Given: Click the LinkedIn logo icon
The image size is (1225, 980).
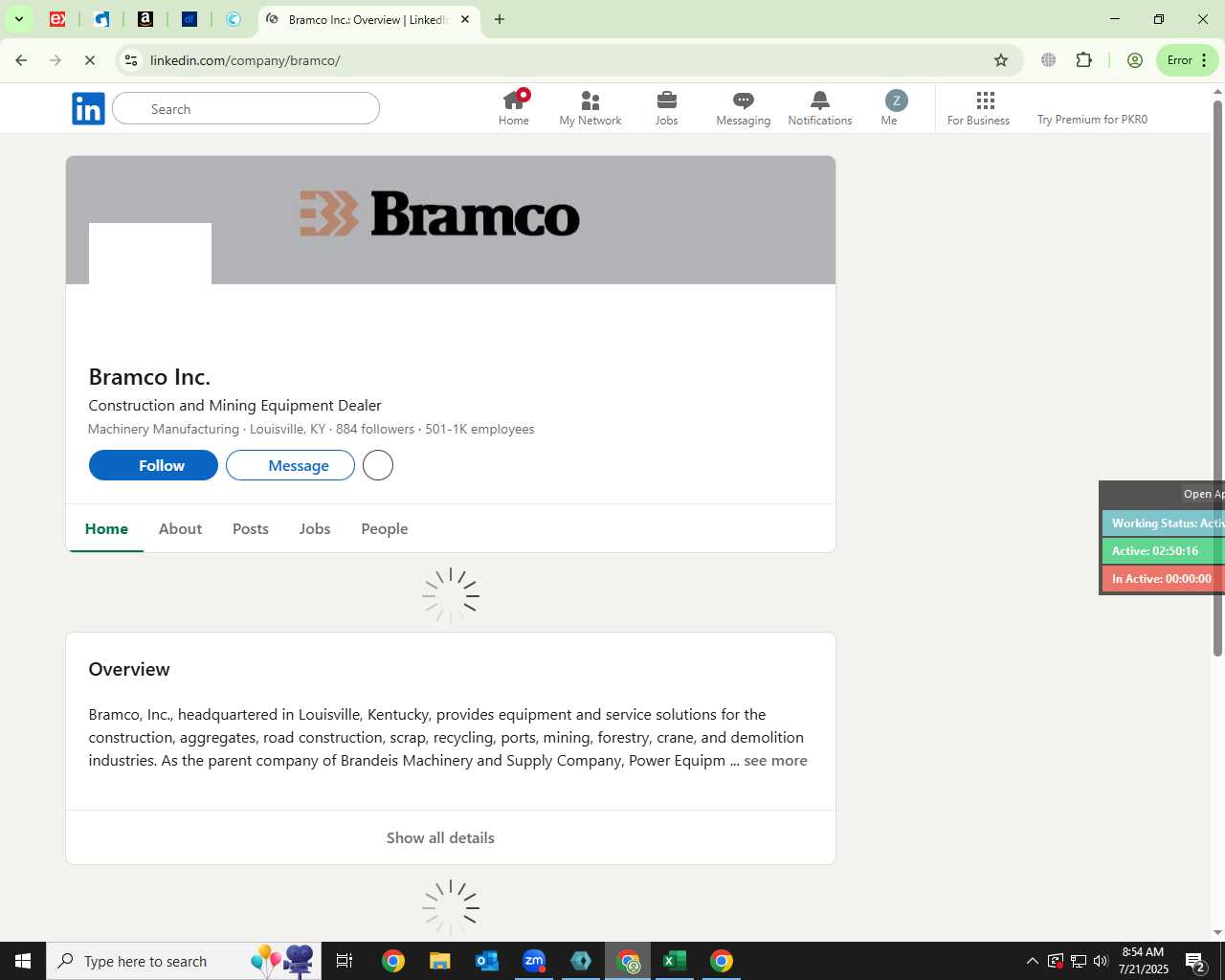Looking at the screenshot, I should pos(88,109).
